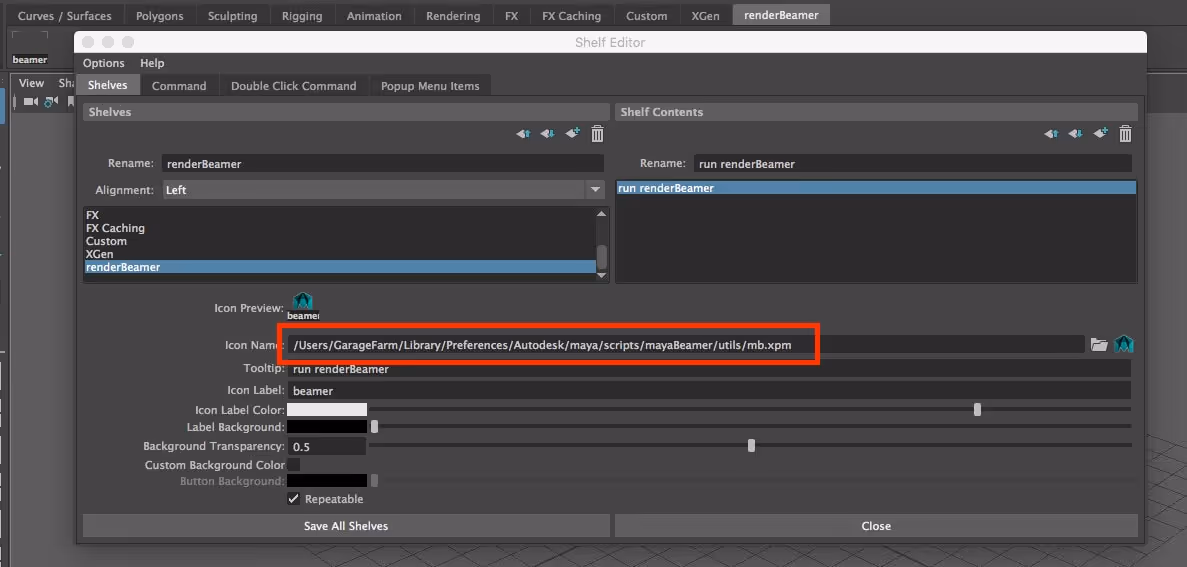Run the beamer shelf button in the Maya shelf
Screen dimensions: 1187x567
pyautogui.click(x=30, y=49)
